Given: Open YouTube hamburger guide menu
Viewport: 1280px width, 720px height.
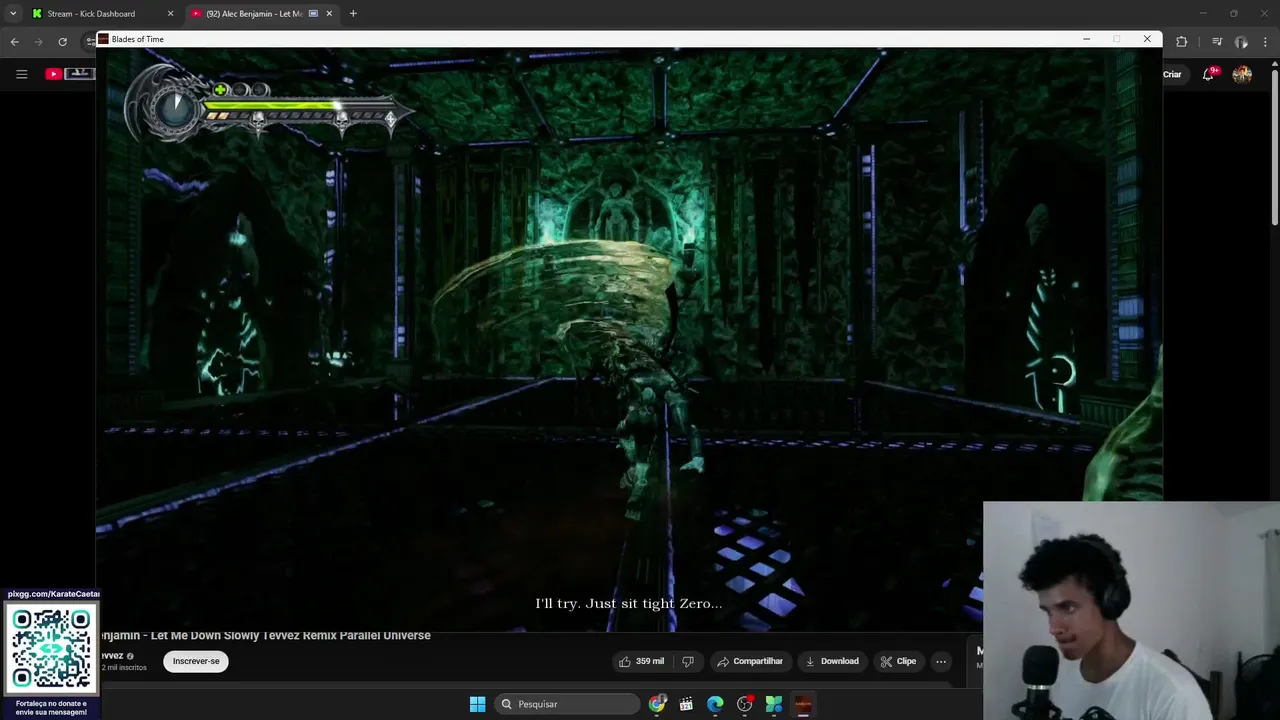Looking at the screenshot, I should click(x=21, y=74).
